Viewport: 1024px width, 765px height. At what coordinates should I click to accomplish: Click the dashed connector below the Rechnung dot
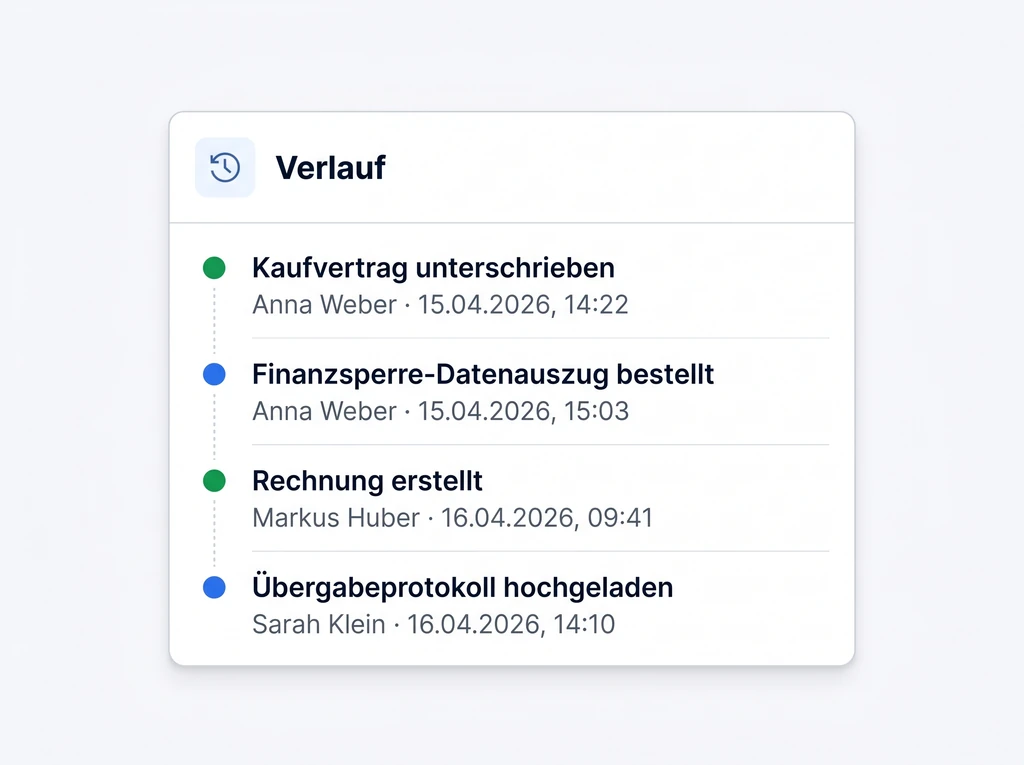coord(214,534)
